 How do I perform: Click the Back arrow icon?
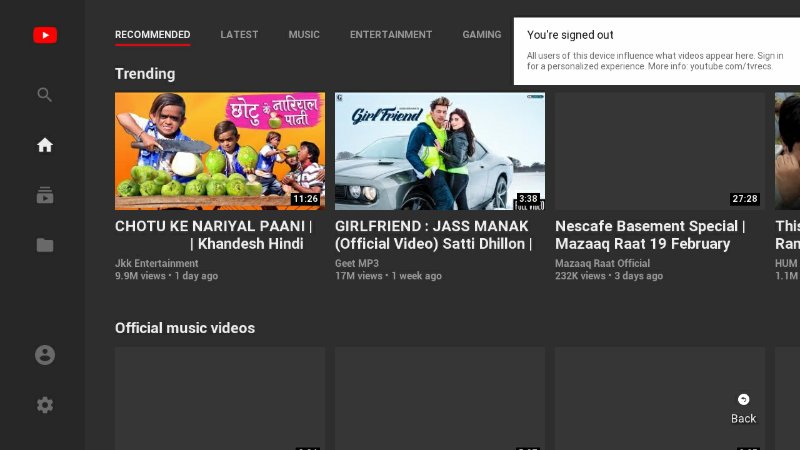click(743, 399)
